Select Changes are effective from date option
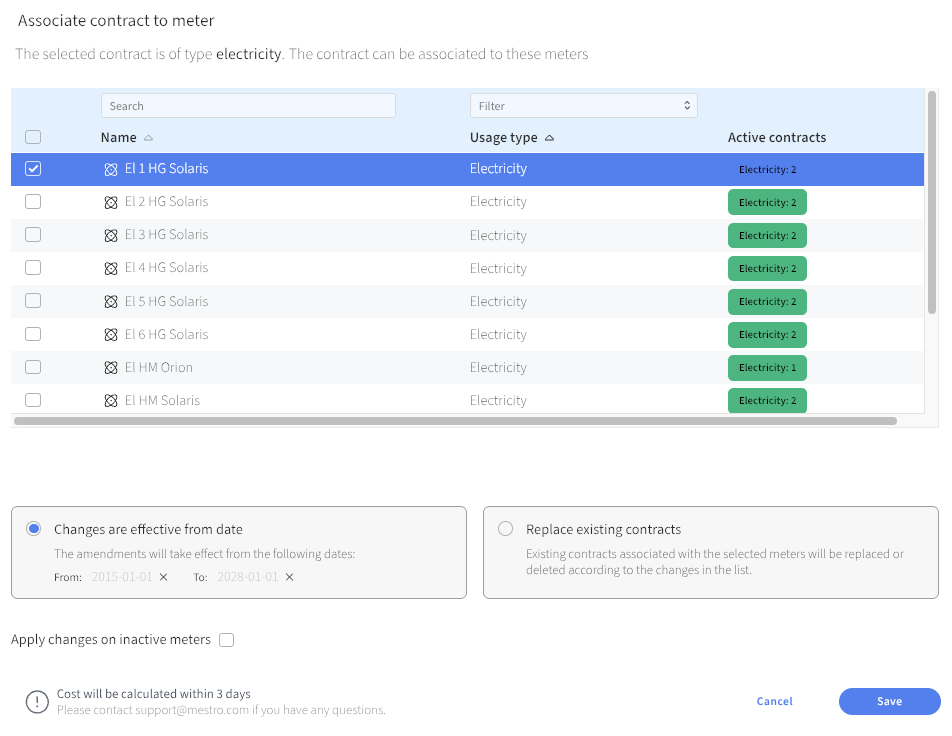Screen dimensions: 952x736 (x=34, y=529)
